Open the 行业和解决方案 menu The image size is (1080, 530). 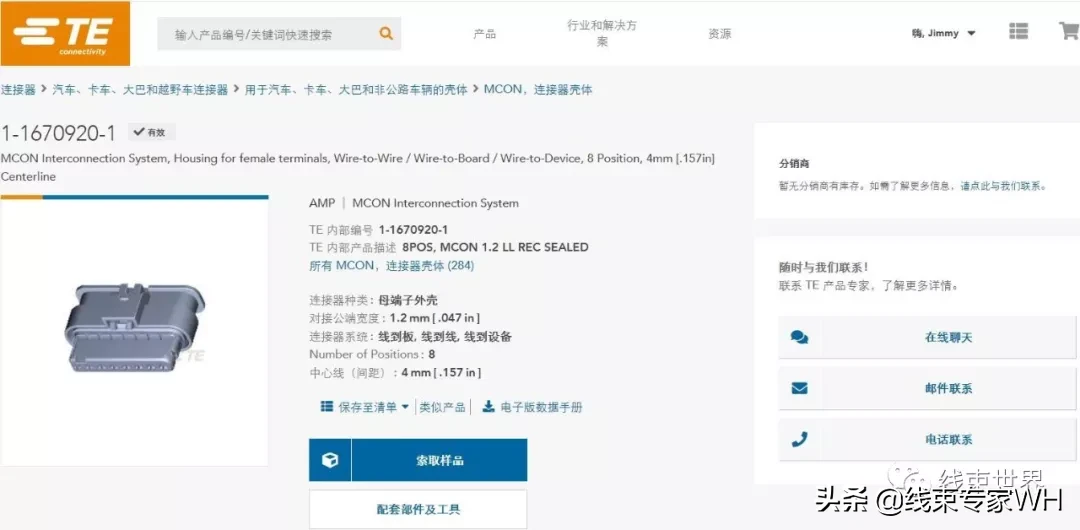[x=602, y=33]
